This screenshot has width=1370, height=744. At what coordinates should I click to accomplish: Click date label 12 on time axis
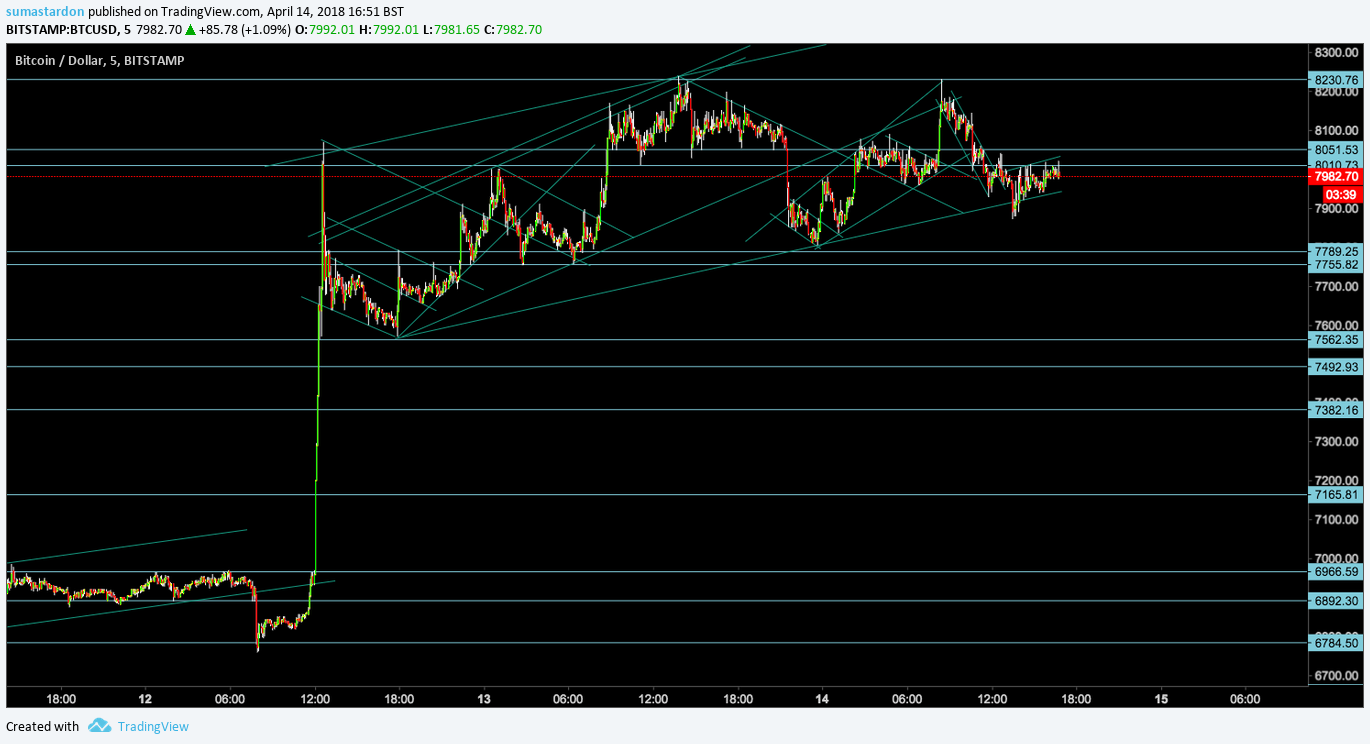[145, 699]
